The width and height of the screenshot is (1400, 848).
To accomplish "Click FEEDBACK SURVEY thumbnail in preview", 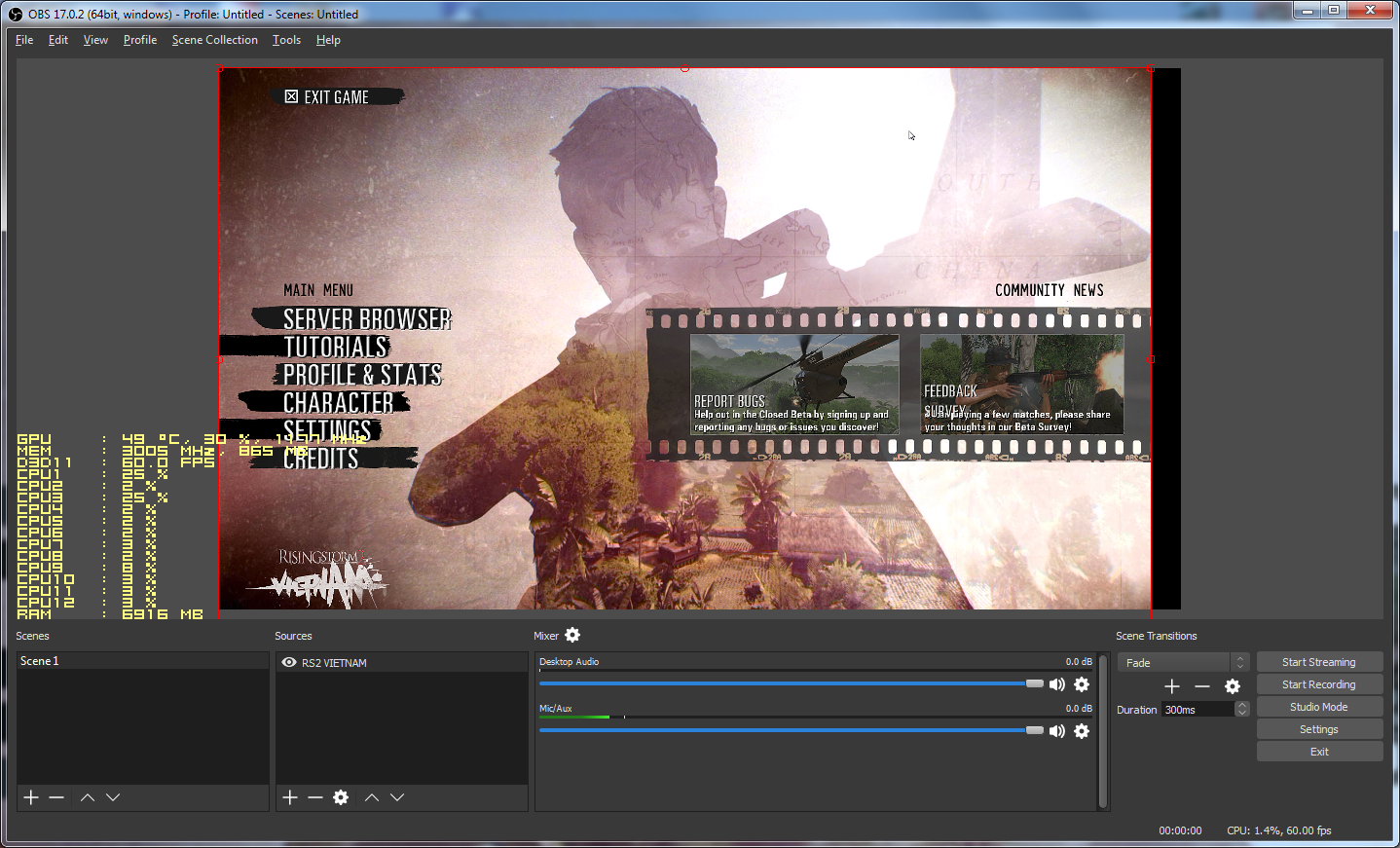I will [x=1022, y=385].
